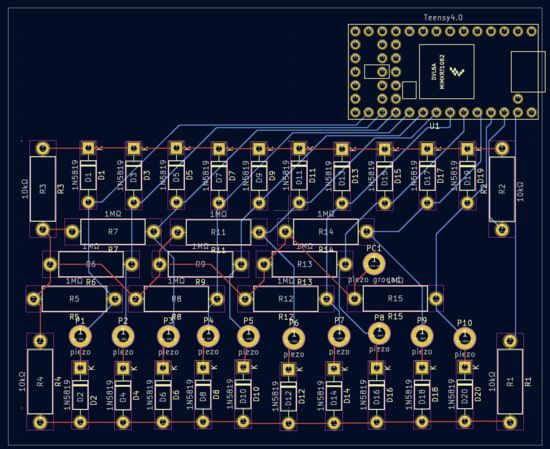Select resistor R3 footprint body

tap(43, 189)
